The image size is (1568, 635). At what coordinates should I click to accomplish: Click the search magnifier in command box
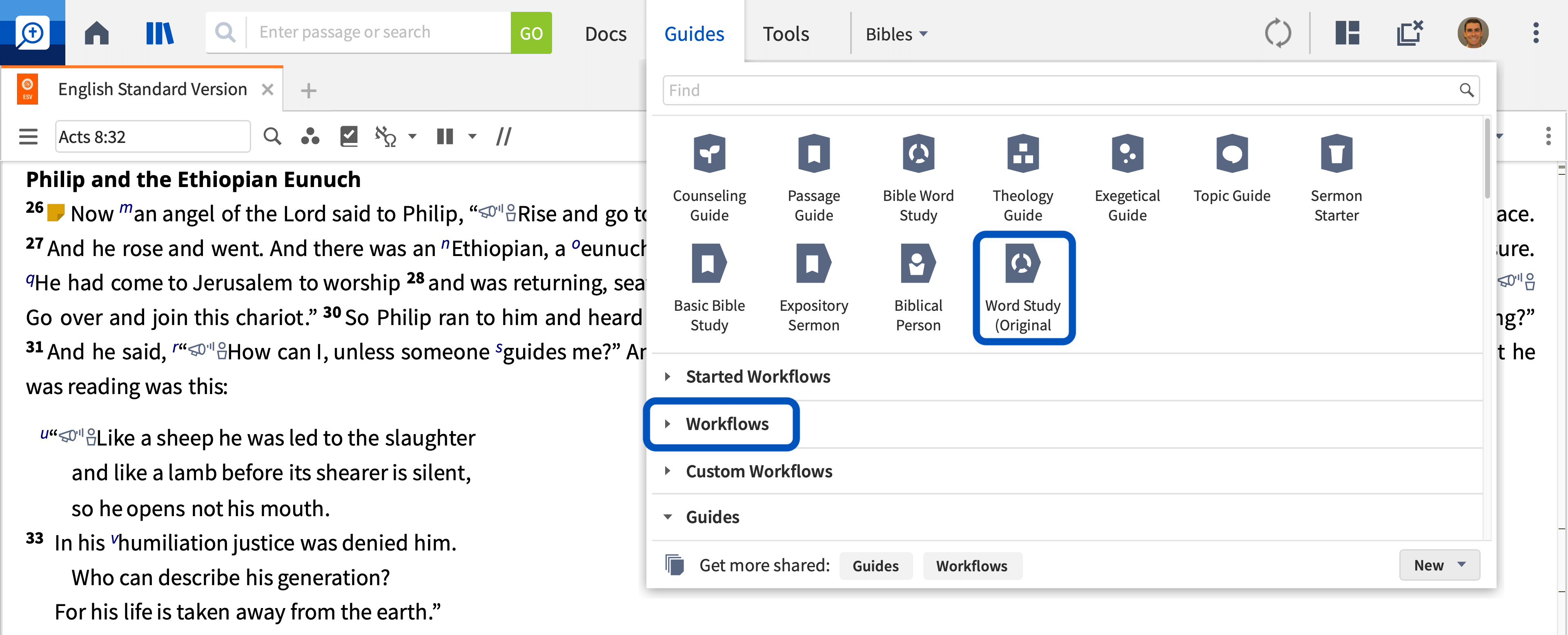226,32
